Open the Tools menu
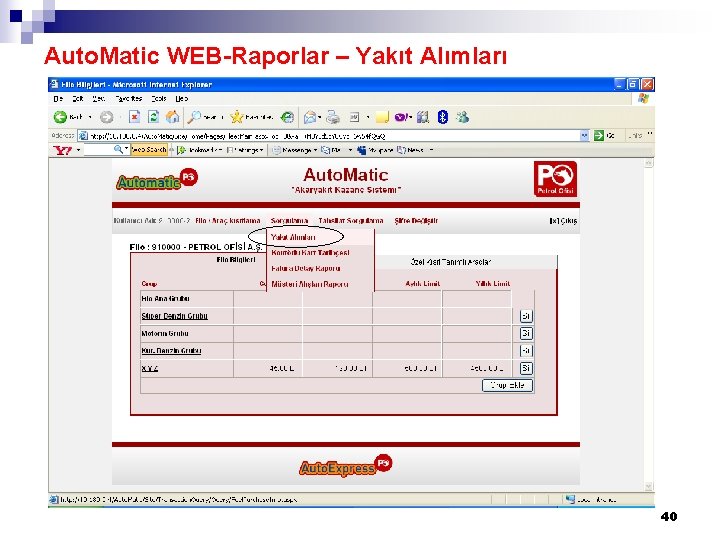This screenshot has width=720, height=540. coord(159,98)
